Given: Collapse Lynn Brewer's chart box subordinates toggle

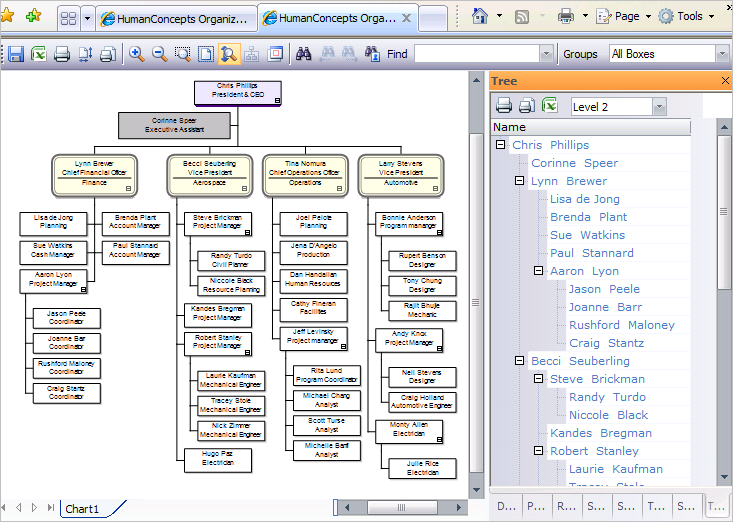Looking at the screenshot, I should click(x=129, y=189).
